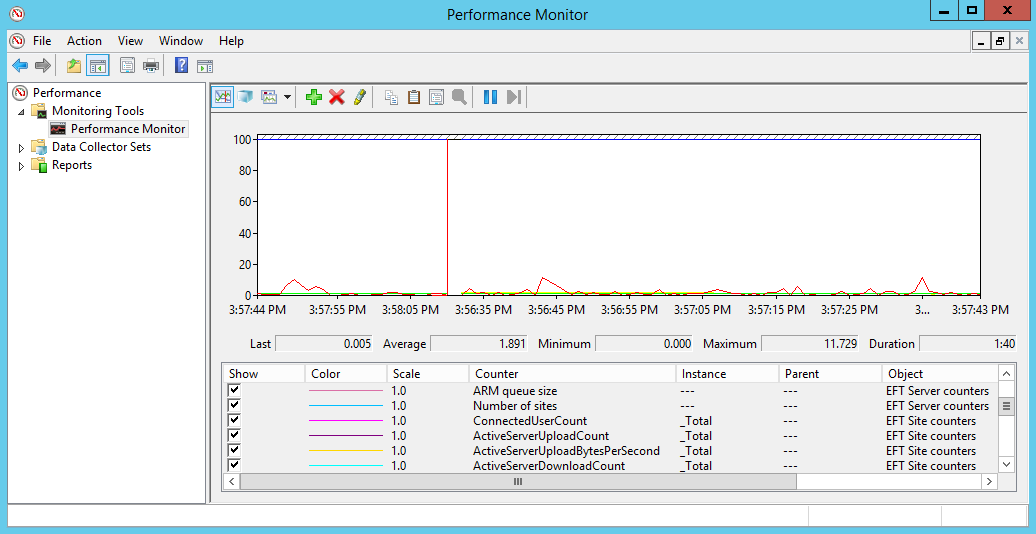This screenshot has height=534, width=1036.
Task: Click the Paste Counter List icon
Action: tap(413, 97)
